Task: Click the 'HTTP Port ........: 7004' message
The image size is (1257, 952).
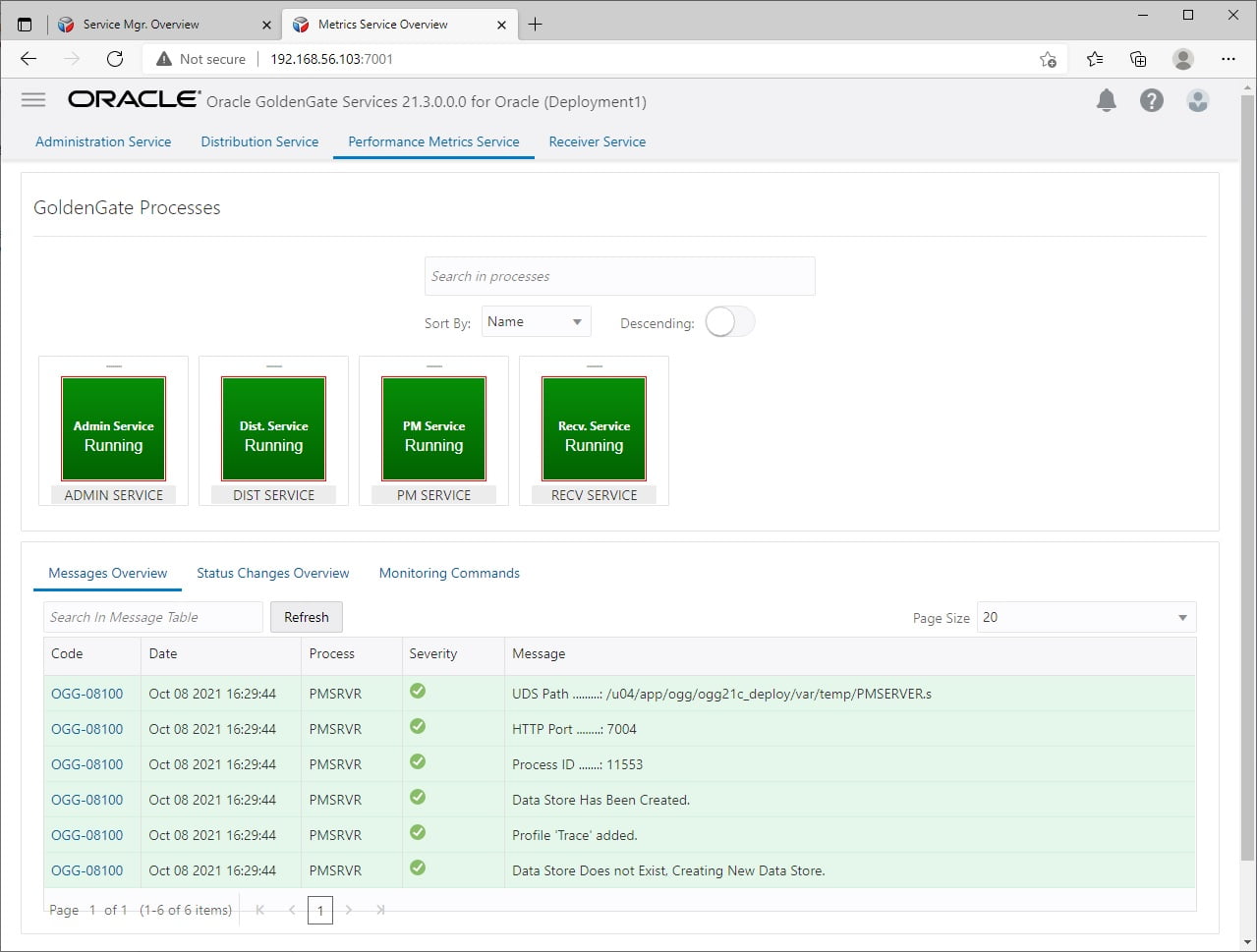Action: point(574,729)
